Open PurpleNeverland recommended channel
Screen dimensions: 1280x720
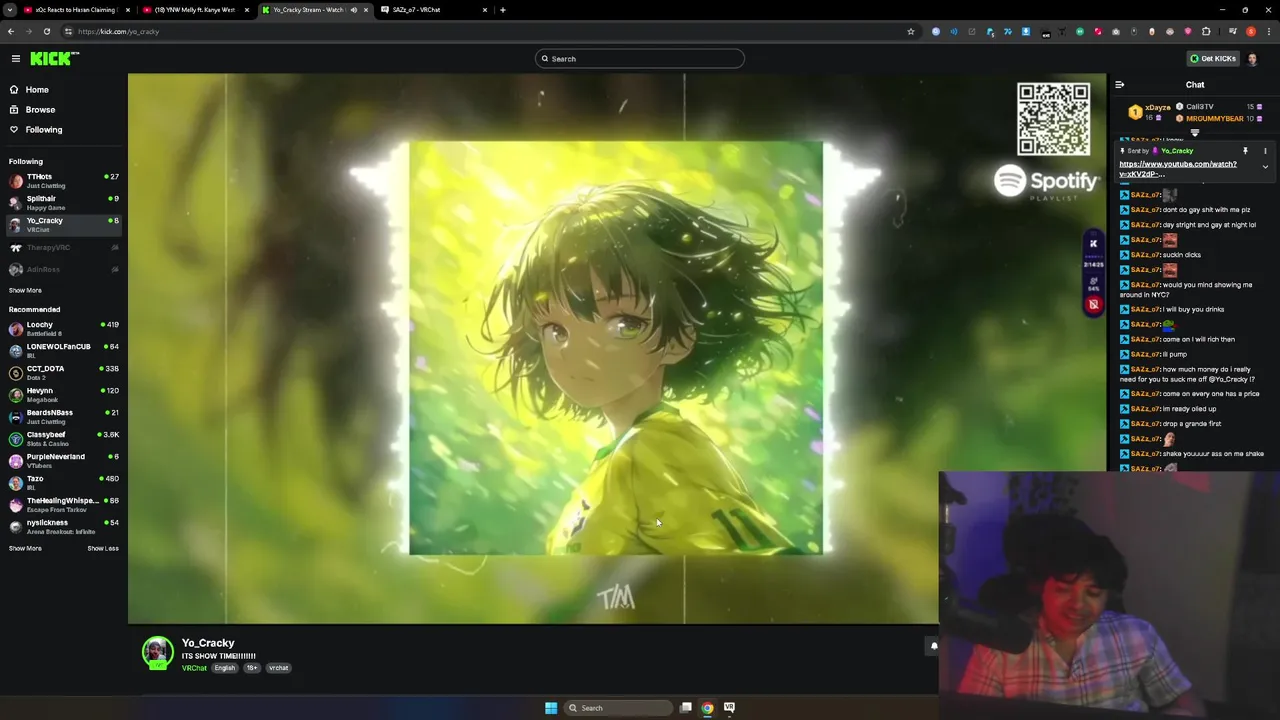click(63, 461)
